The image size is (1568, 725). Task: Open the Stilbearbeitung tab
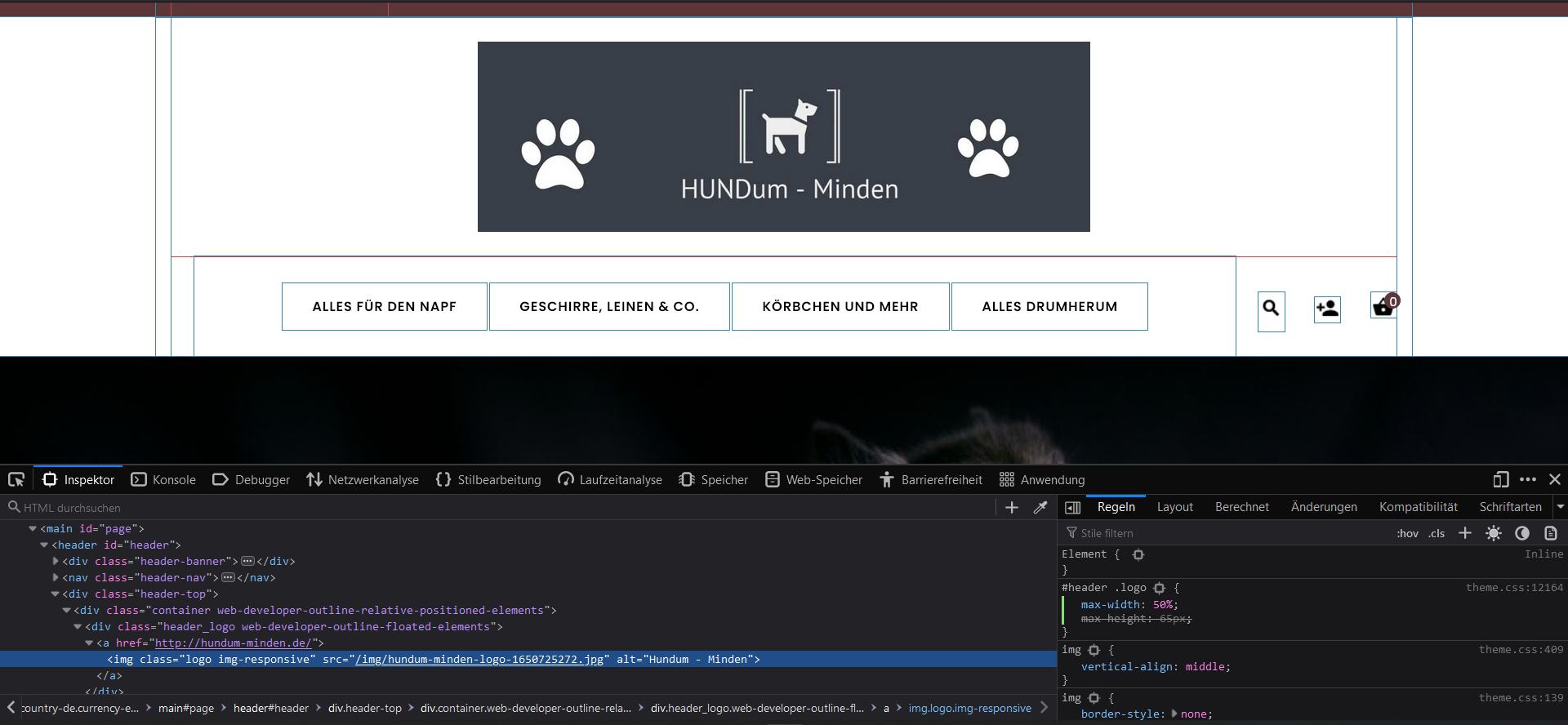(x=488, y=480)
